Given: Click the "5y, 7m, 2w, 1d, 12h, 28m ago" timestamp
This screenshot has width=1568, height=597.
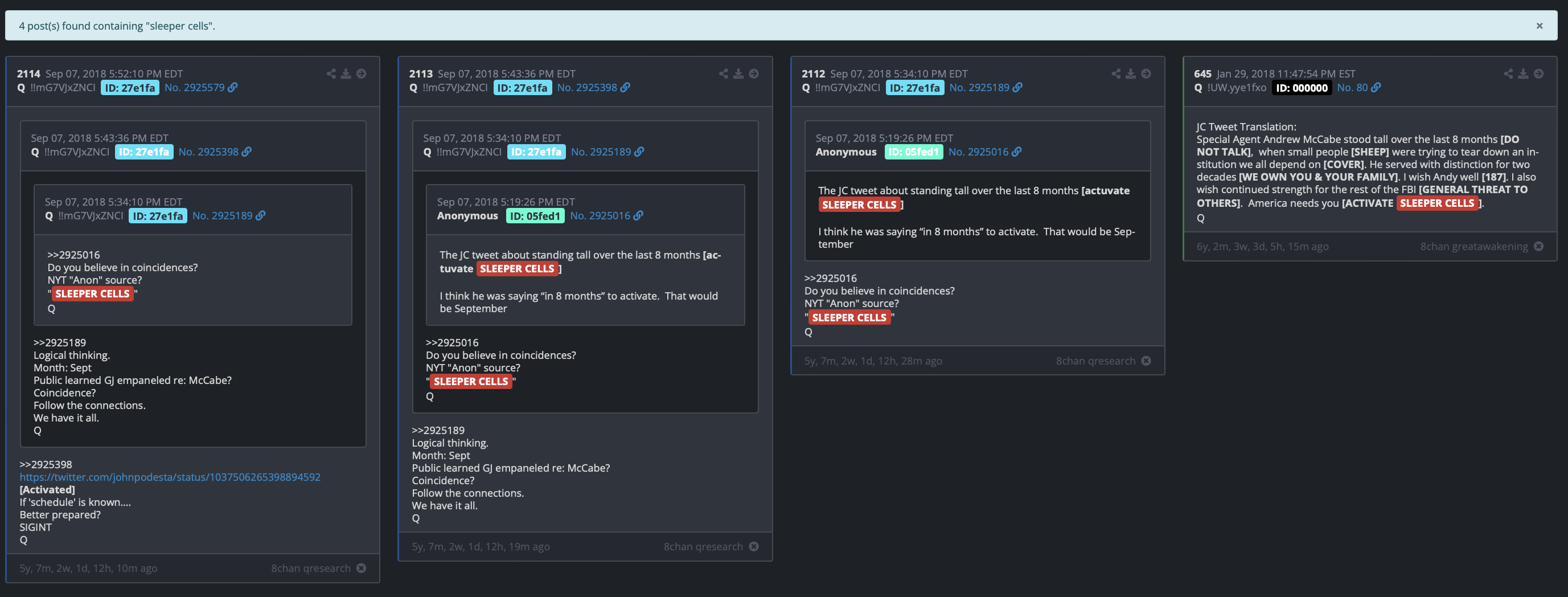Looking at the screenshot, I should pos(873,361).
